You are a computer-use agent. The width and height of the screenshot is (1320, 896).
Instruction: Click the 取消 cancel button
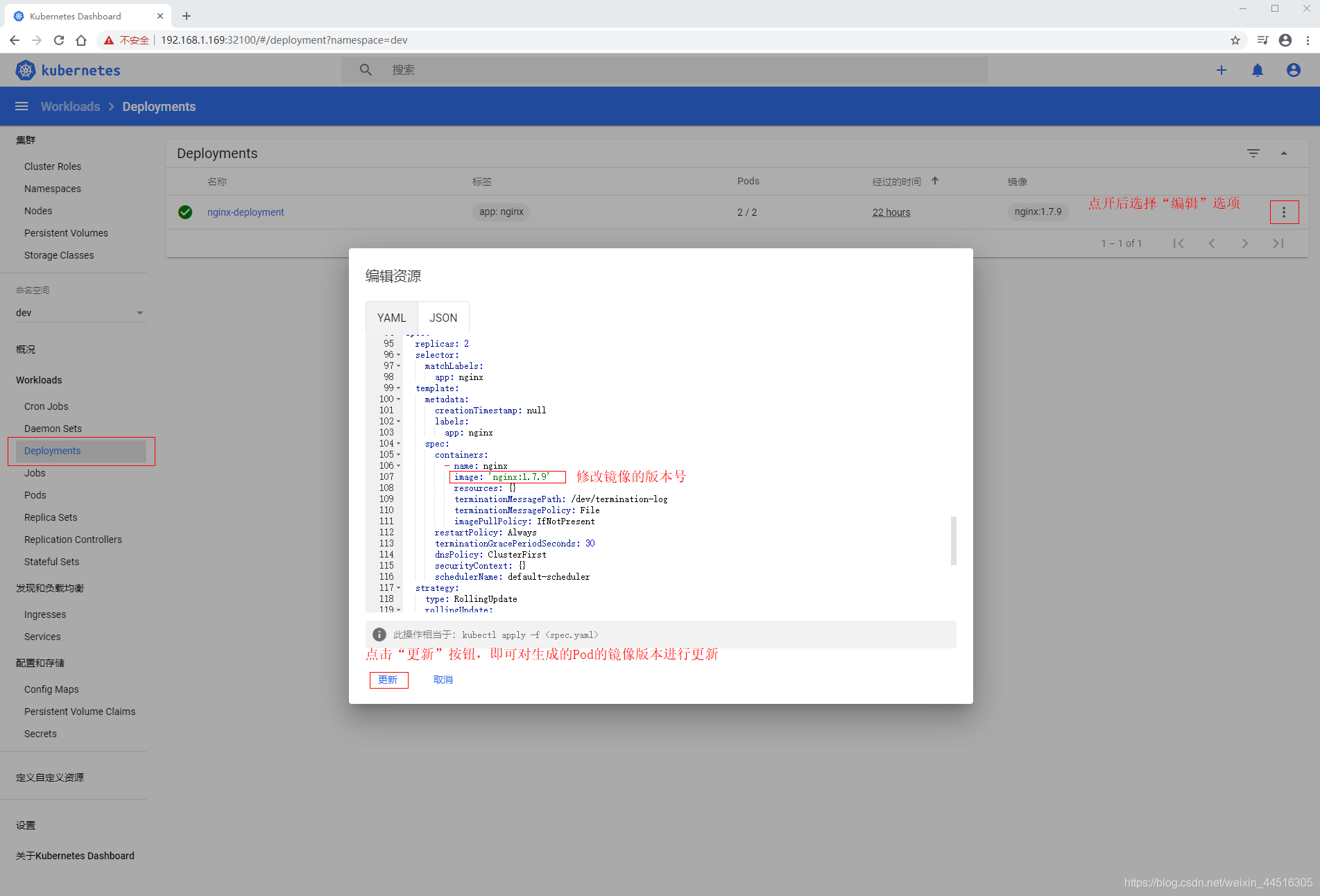(x=443, y=680)
